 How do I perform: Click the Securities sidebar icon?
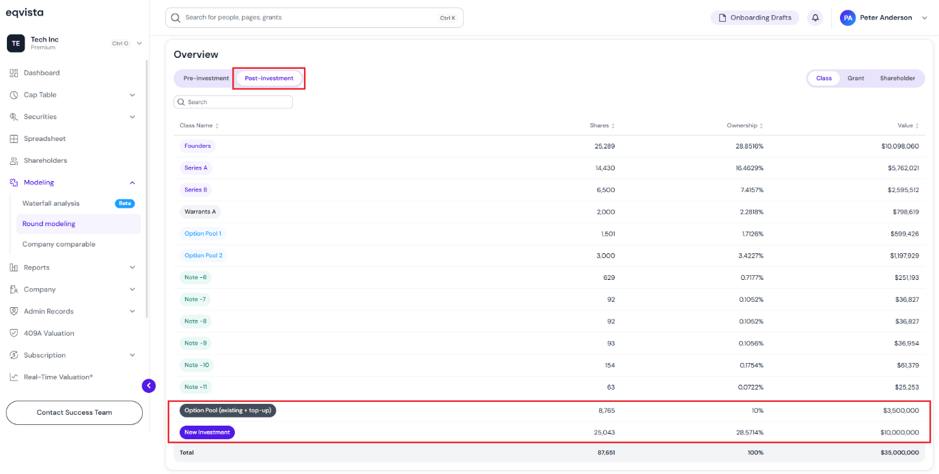coord(14,117)
